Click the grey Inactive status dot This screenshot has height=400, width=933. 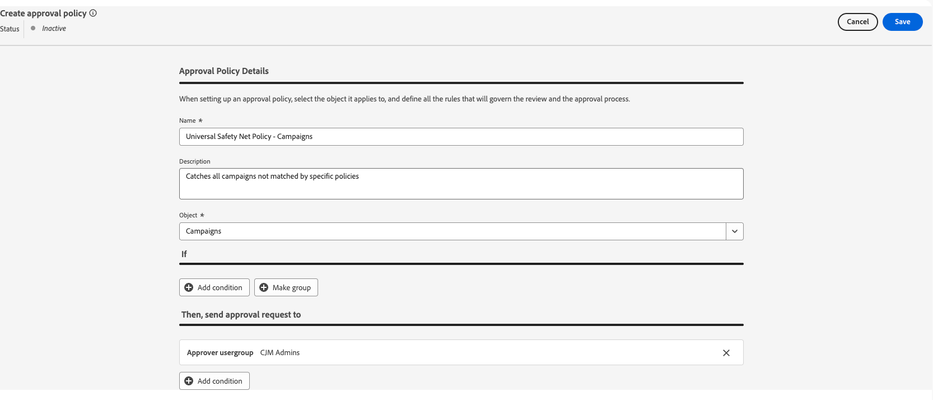(x=33, y=28)
